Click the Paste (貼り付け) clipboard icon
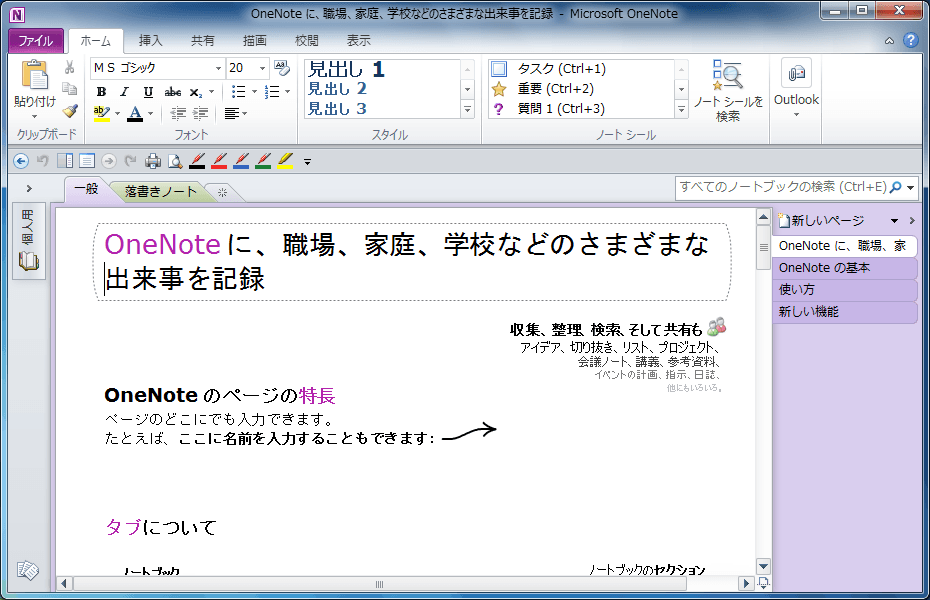 point(34,75)
